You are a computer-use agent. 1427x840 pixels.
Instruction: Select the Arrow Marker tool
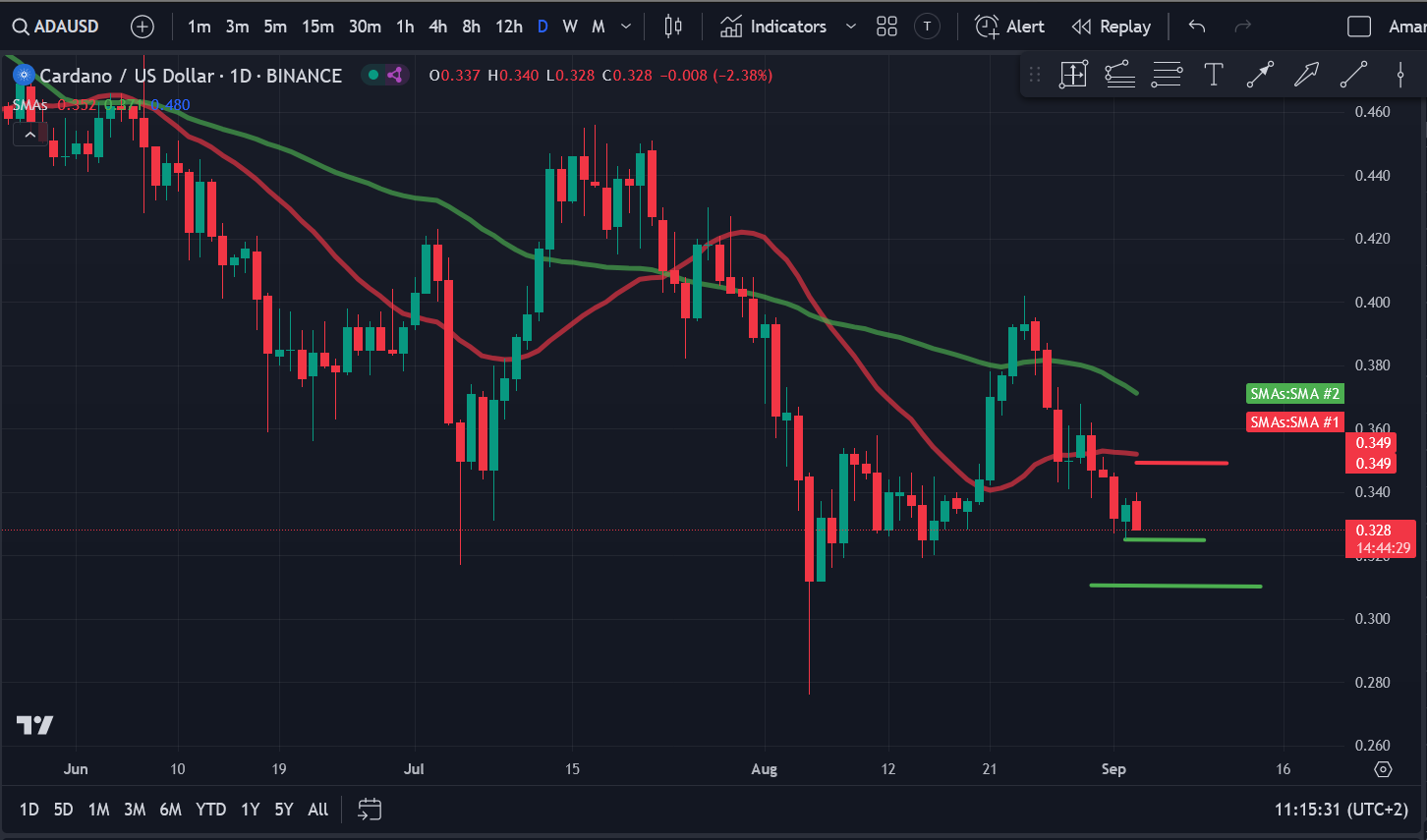[x=1306, y=75]
